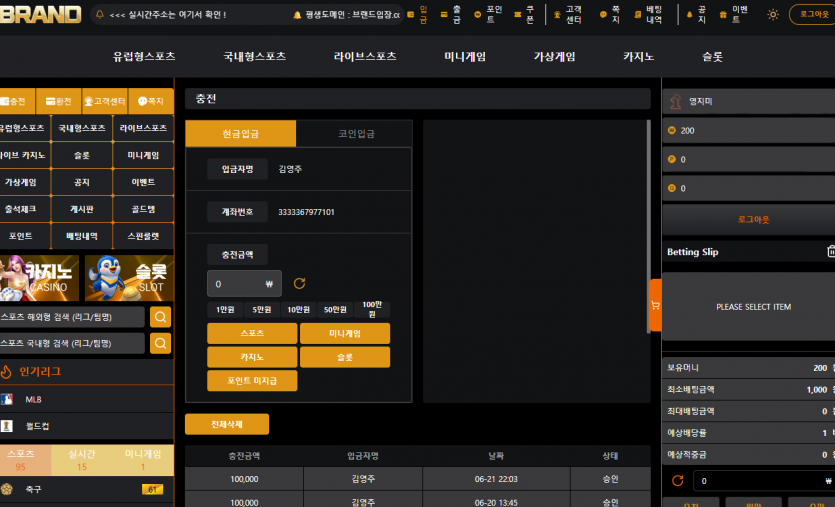This screenshot has height=507, width=835.
Task: Open 라이브스포츠 in the main navigation
Action: click(x=365, y=56)
